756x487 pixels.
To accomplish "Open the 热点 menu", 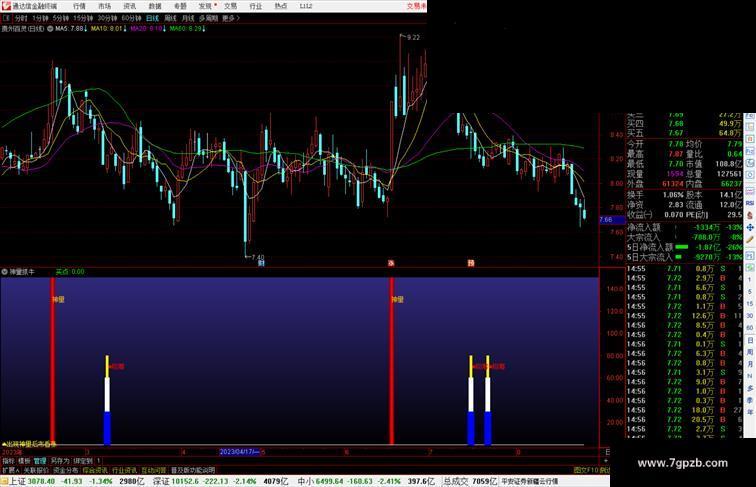I will (x=281, y=6).
